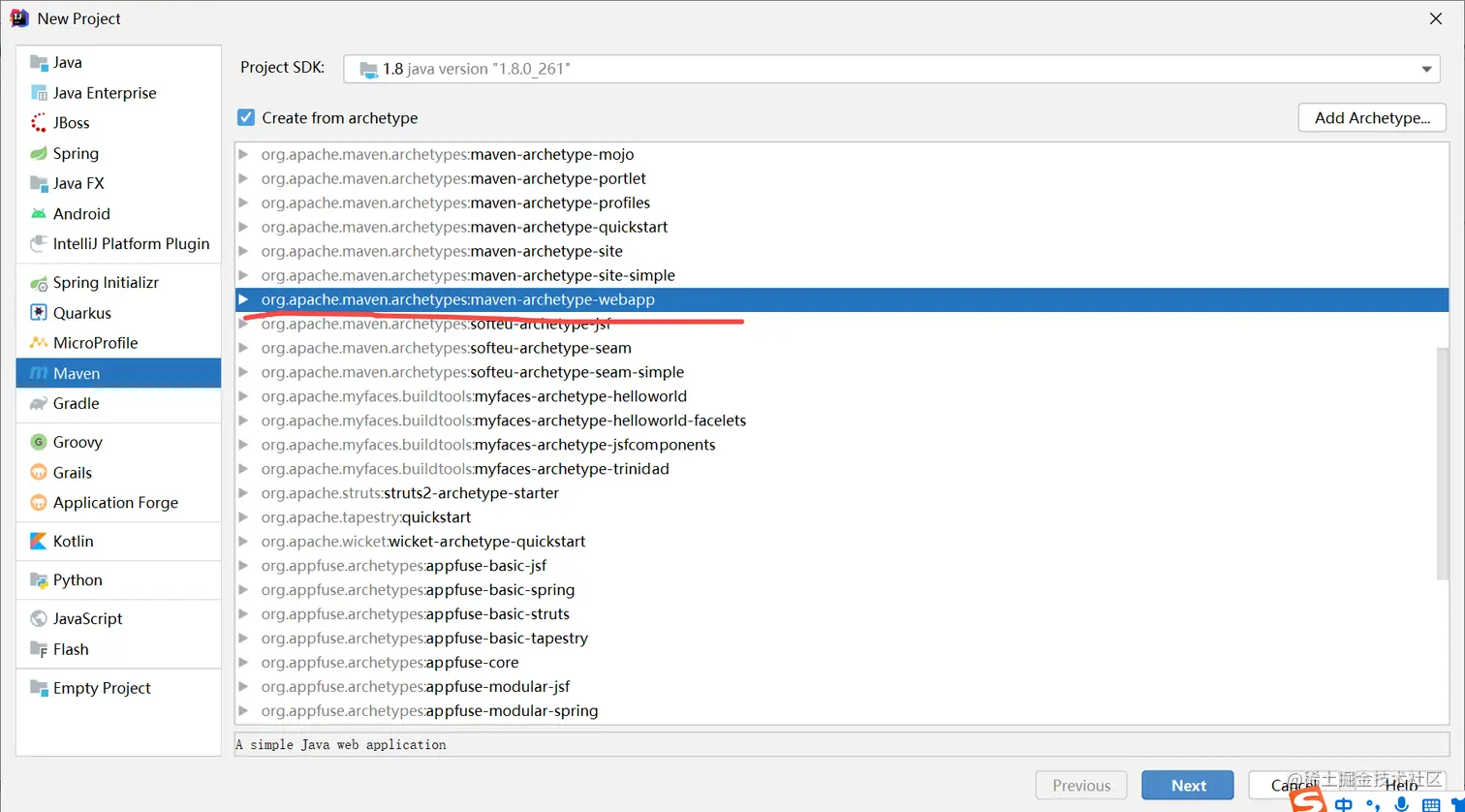1465x812 pixels.
Task: Select Spring Initializr project type
Action: point(118,283)
